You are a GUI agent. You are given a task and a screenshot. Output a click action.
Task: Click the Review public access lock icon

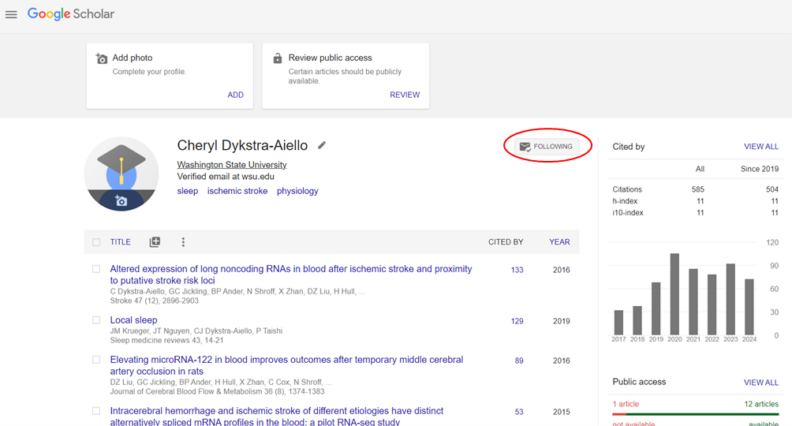point(277,58)
